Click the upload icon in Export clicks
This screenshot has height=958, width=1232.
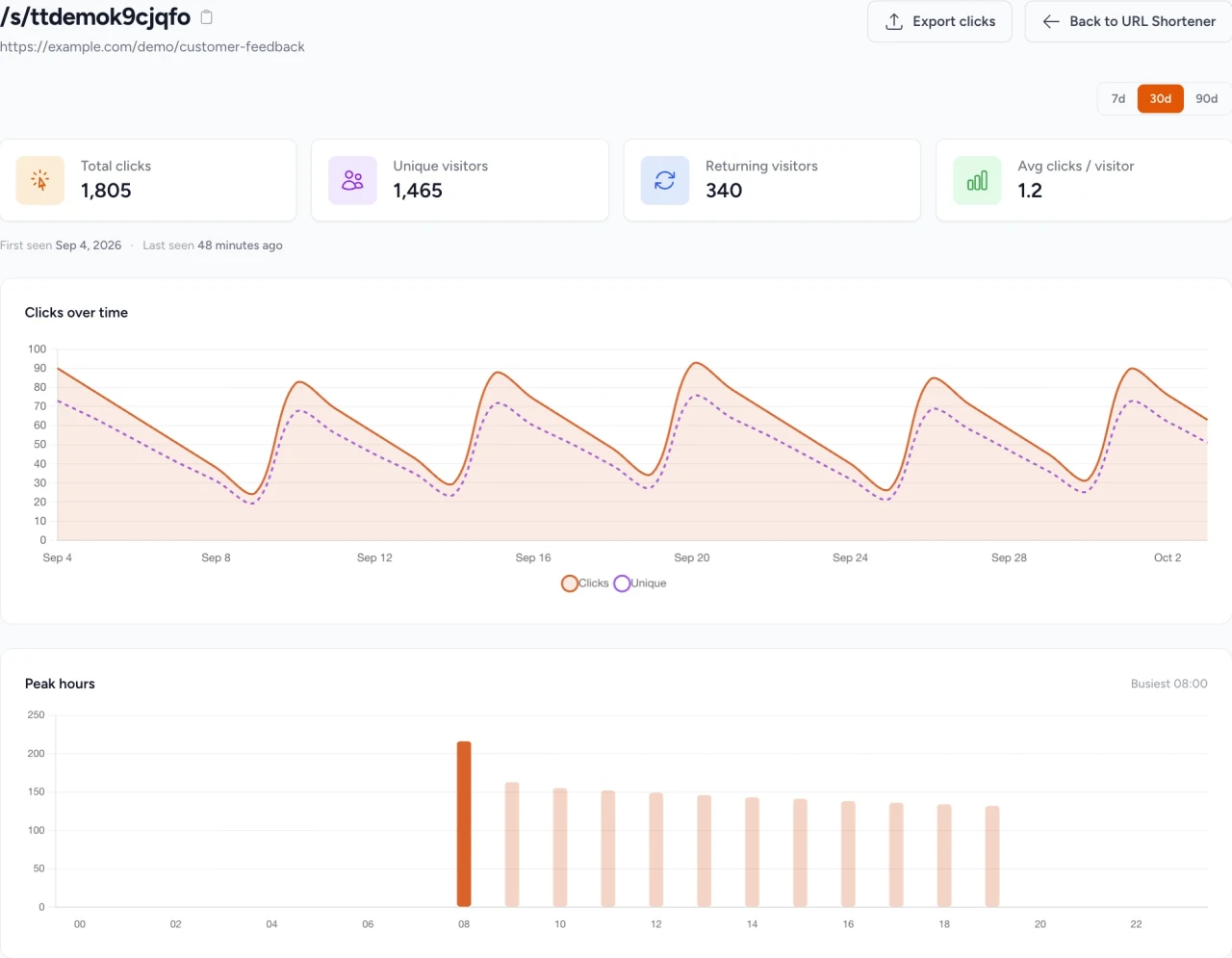(894, 21)
